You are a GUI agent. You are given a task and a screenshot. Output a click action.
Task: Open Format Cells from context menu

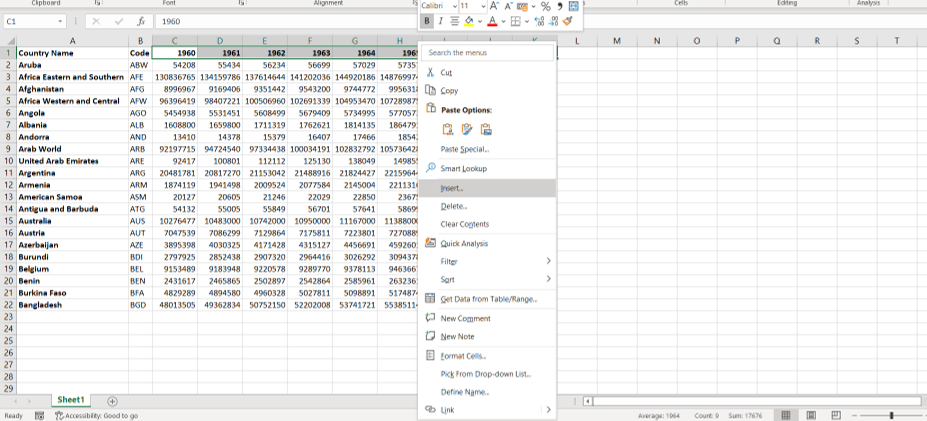pos(488,356)
